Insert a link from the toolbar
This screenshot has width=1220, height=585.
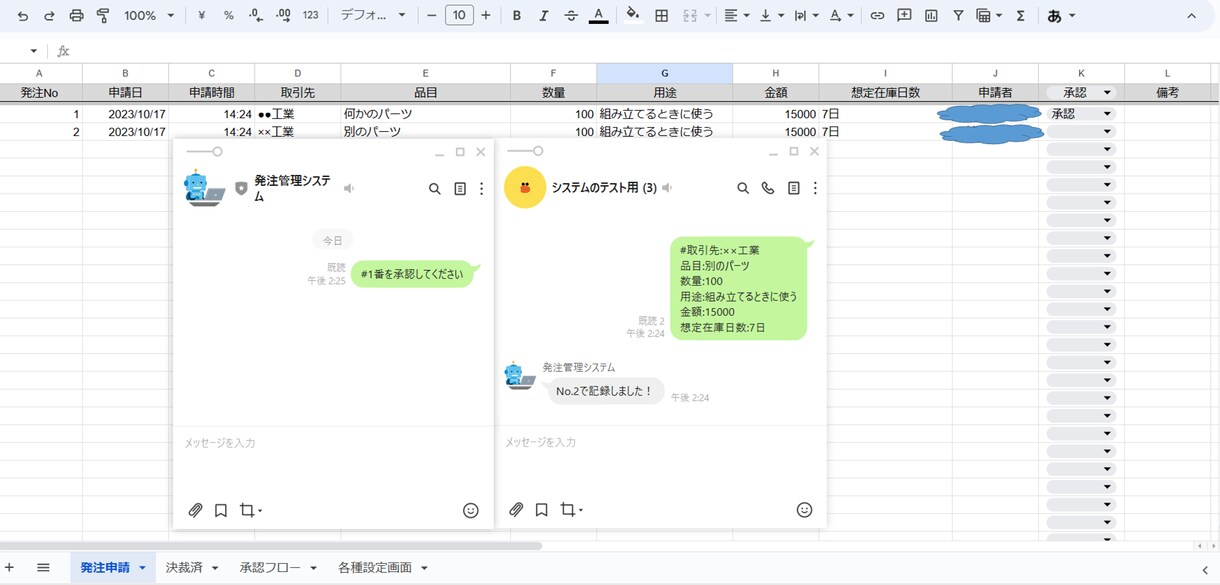click(877, 16)
